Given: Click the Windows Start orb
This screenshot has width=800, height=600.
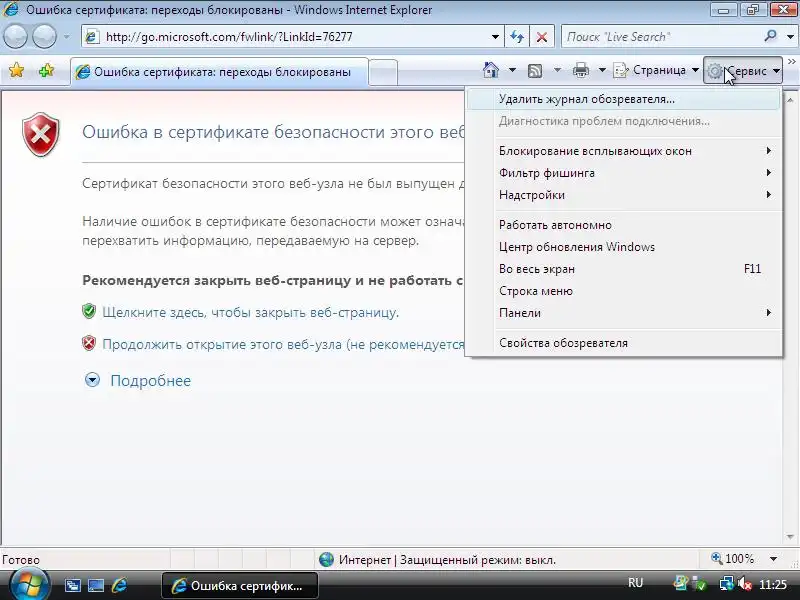Looking at the screenshot, I should [x=29, y=585].
